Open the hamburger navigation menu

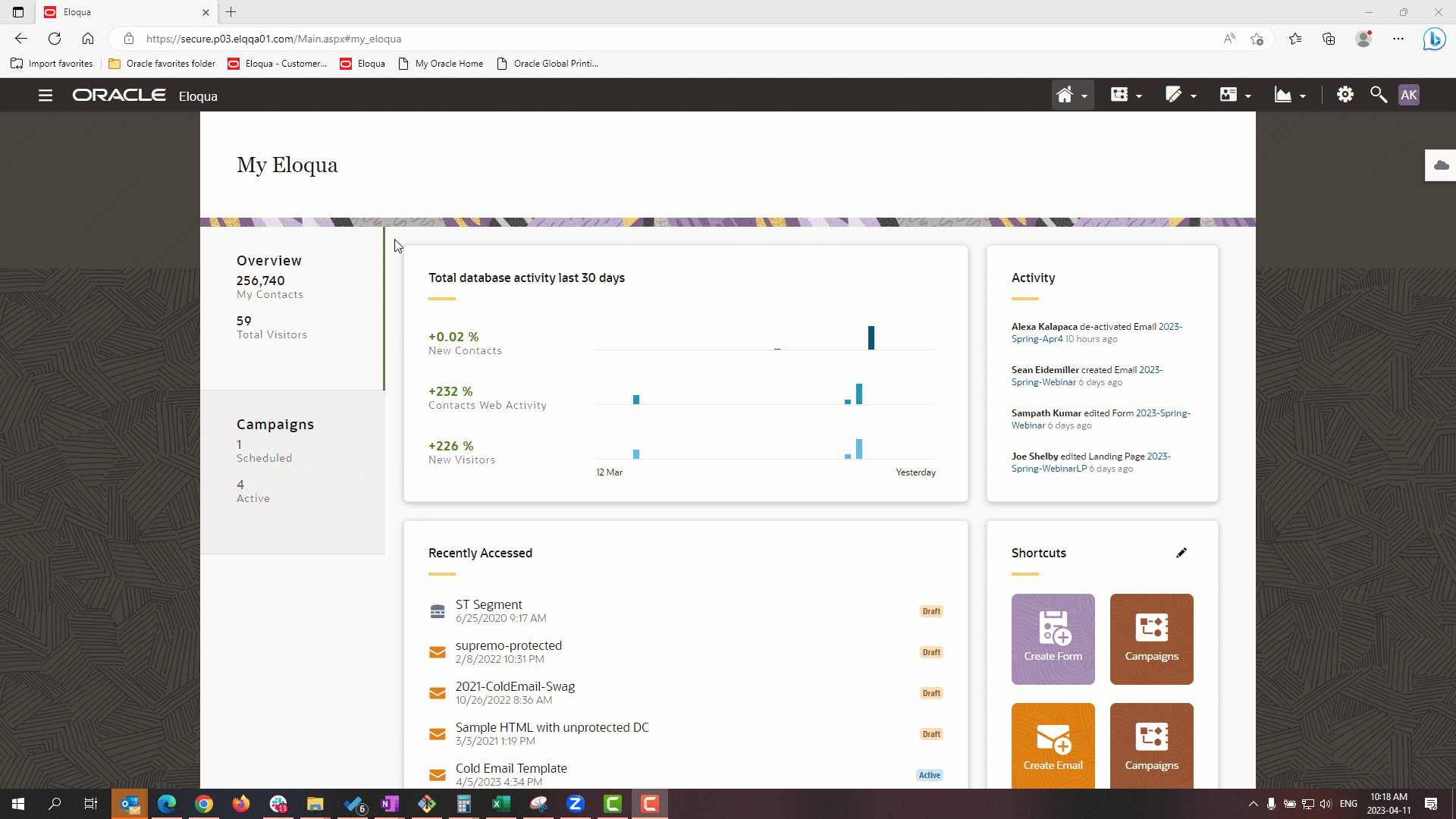[45, 96]
